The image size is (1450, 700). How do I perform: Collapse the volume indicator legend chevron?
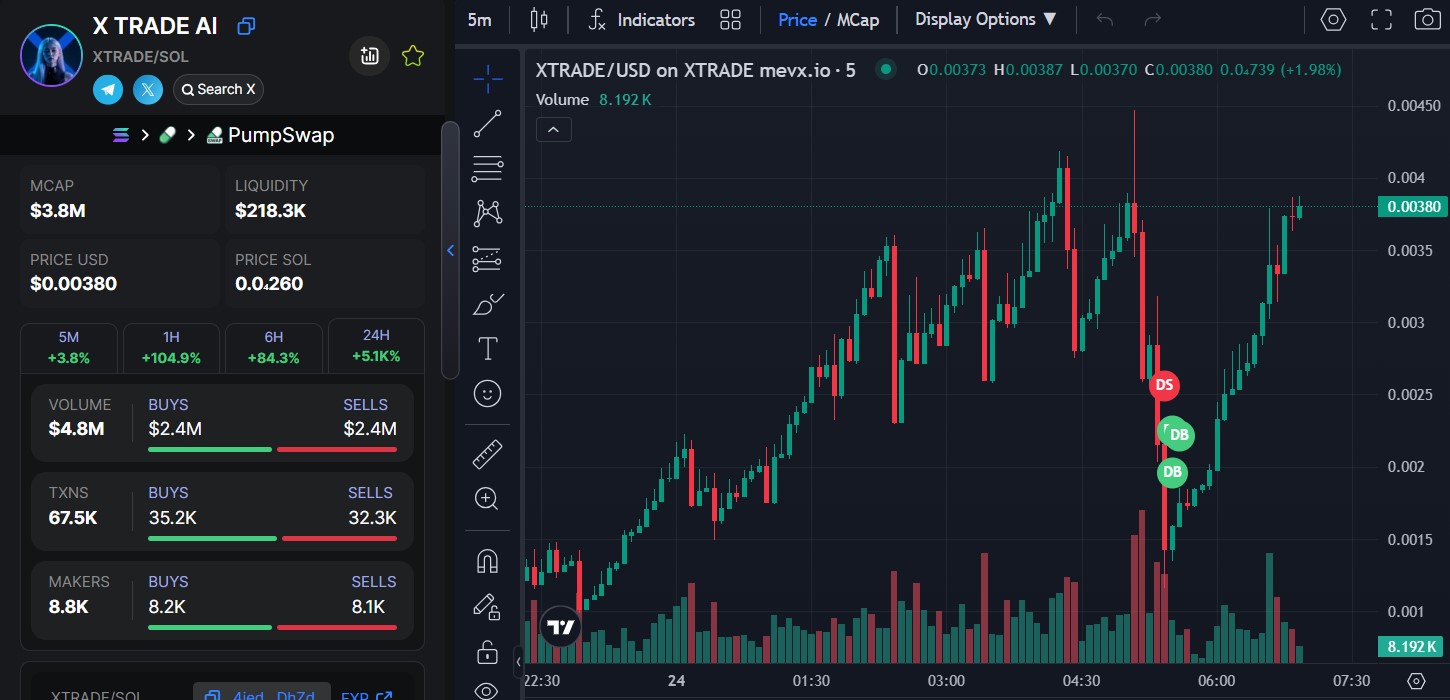[x=554, y=129]
